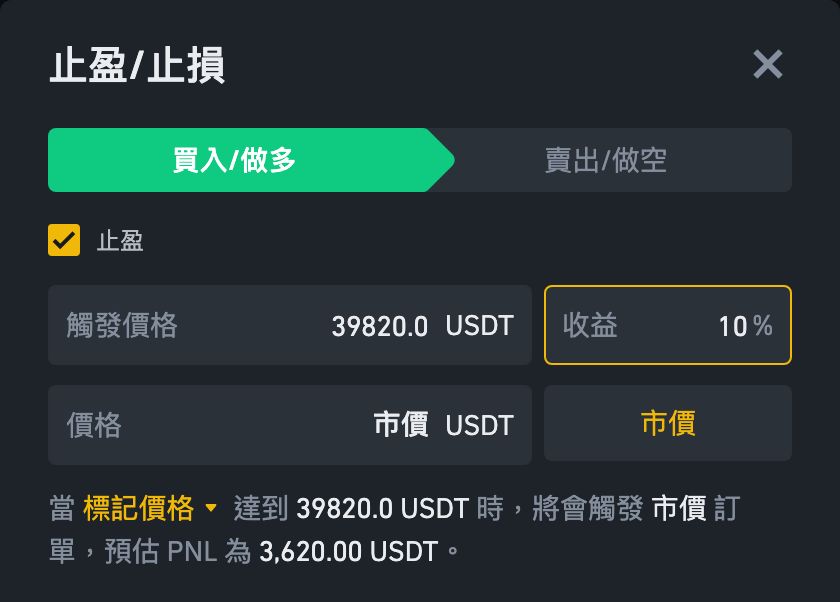
Task: Click the 觸發價格 field label
Action: (x=122, y=325)
